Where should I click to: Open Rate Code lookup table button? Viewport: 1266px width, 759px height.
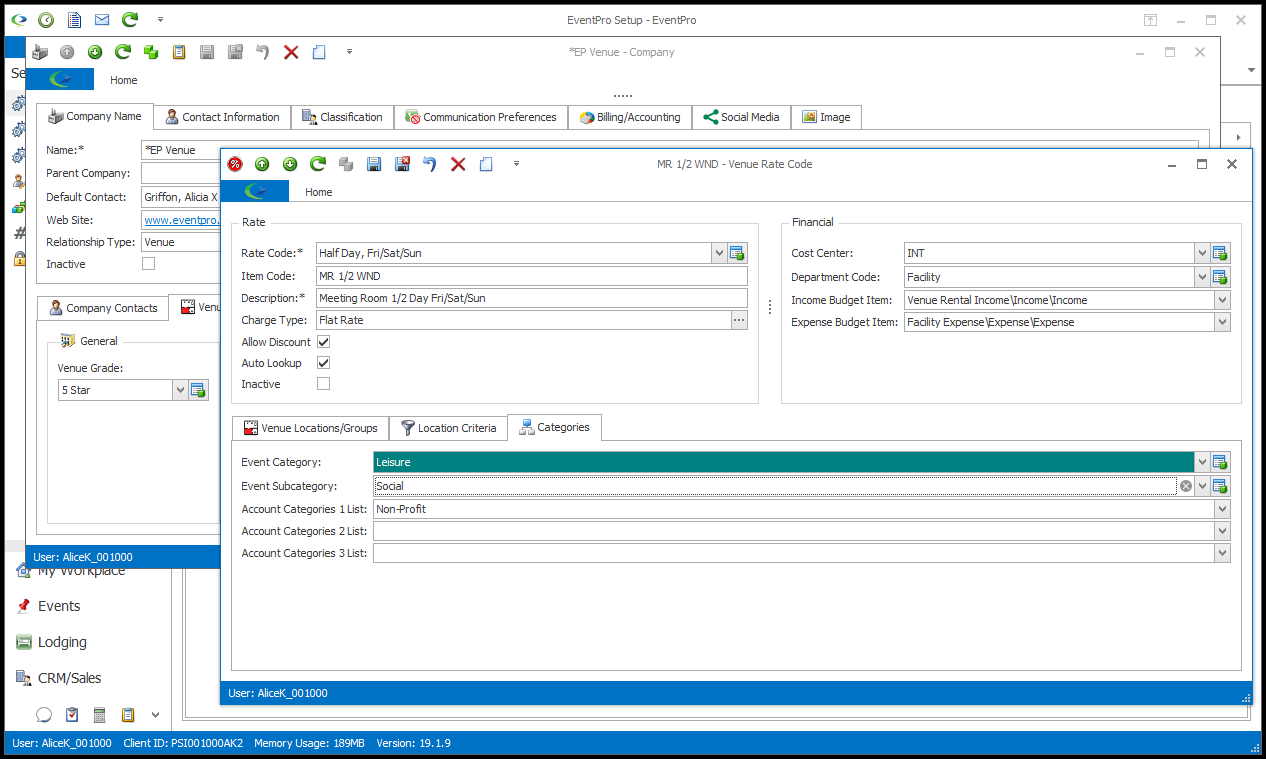(738, 253)
